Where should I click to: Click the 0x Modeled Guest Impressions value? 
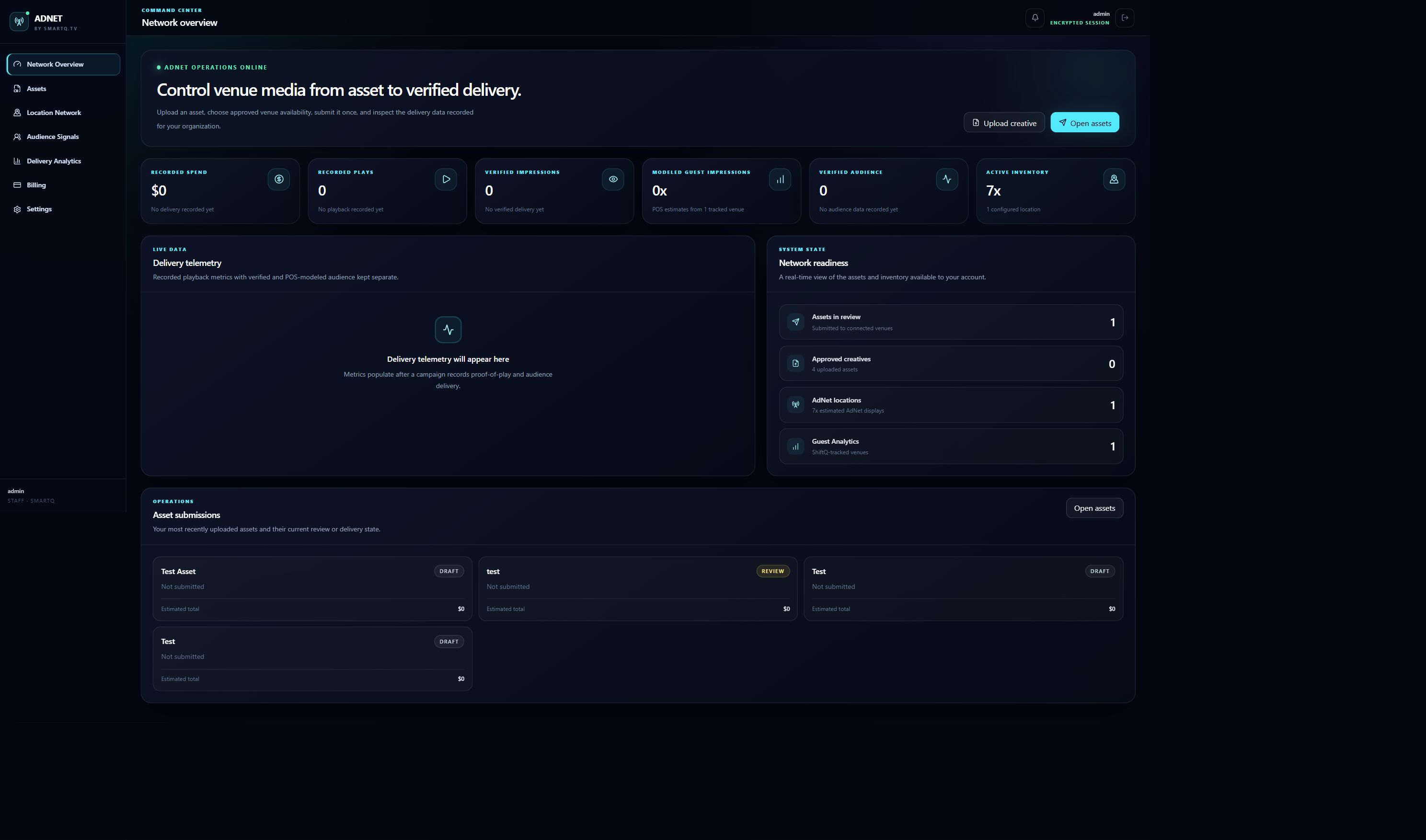click(x=659, y=191)
